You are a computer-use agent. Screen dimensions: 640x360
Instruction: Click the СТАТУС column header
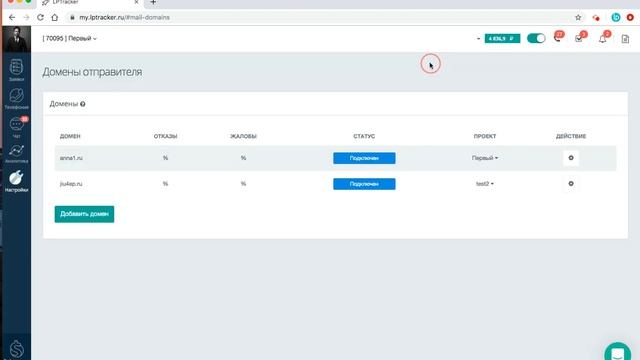click(364, 136)
